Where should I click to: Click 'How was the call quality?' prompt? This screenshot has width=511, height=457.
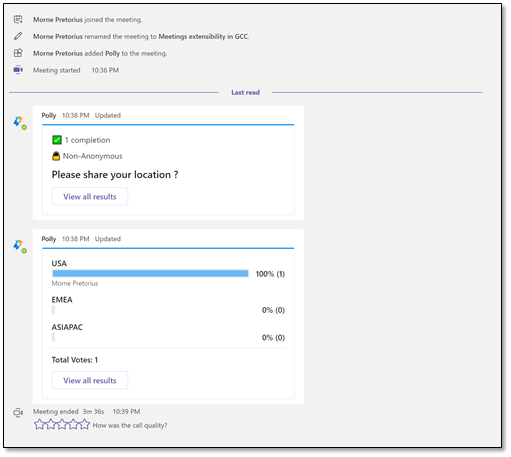pos(130,425)
